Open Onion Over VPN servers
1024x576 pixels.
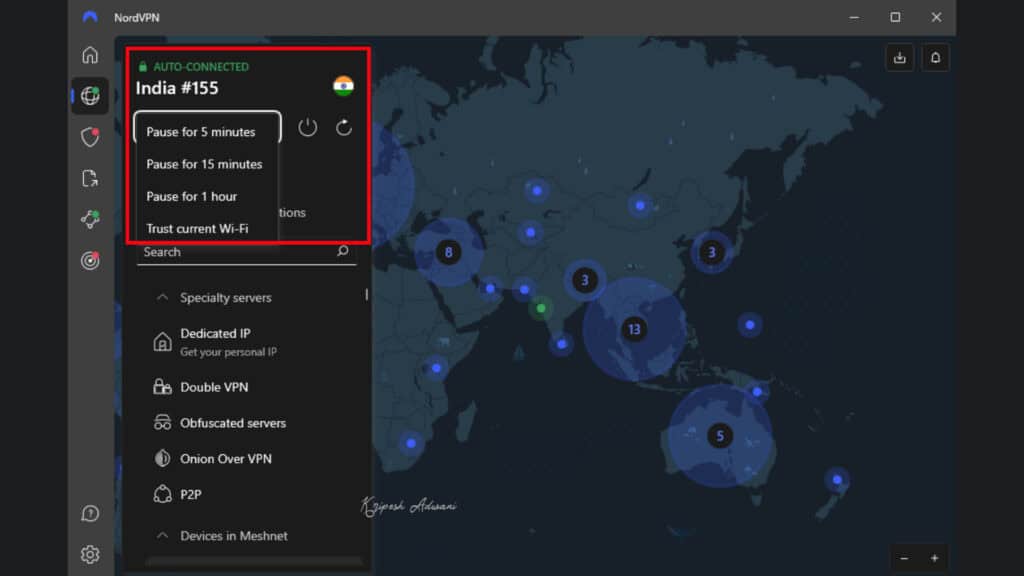click(x=225, y=458)
